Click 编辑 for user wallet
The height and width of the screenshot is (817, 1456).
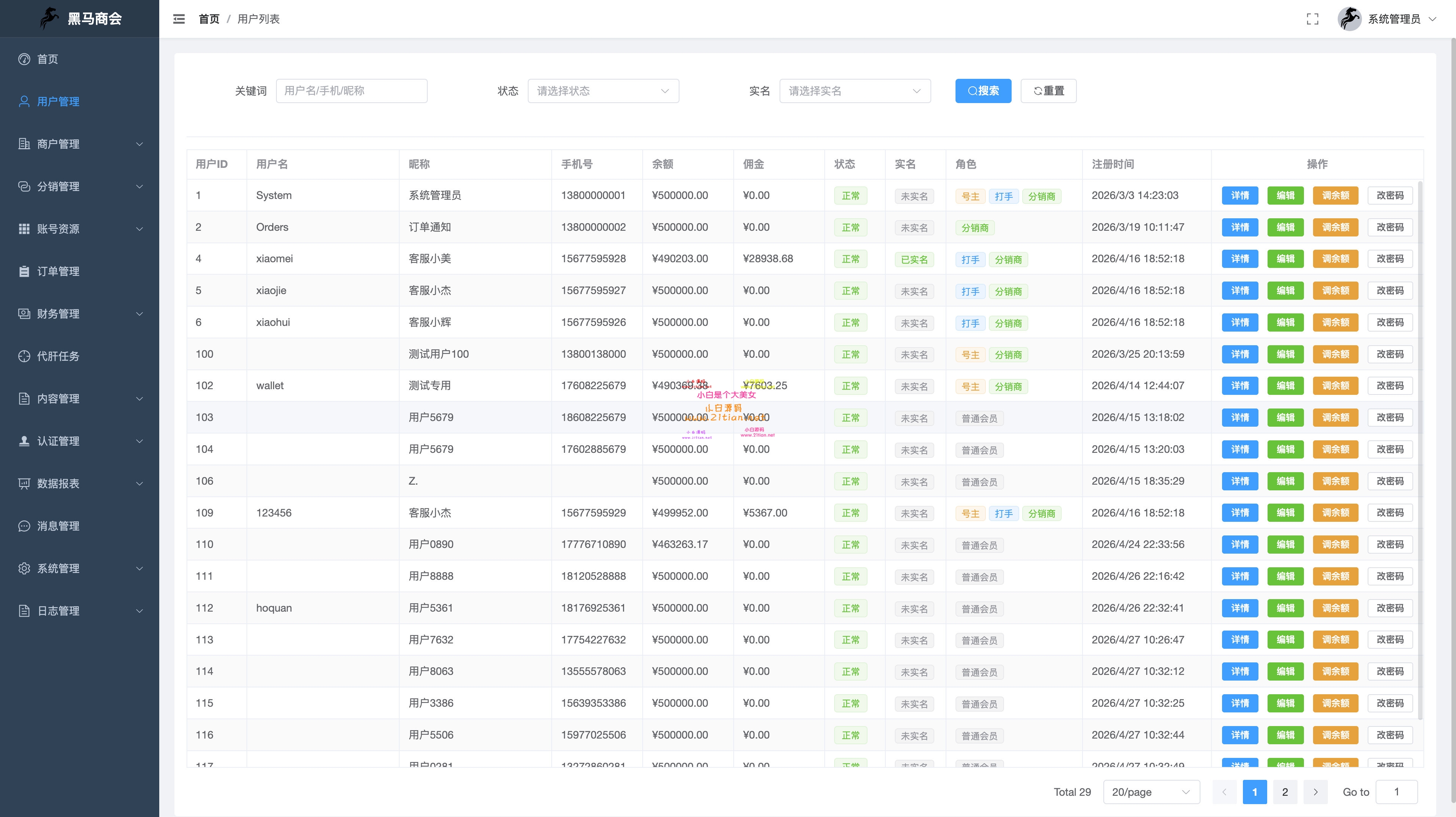(x=1285, y=385)
